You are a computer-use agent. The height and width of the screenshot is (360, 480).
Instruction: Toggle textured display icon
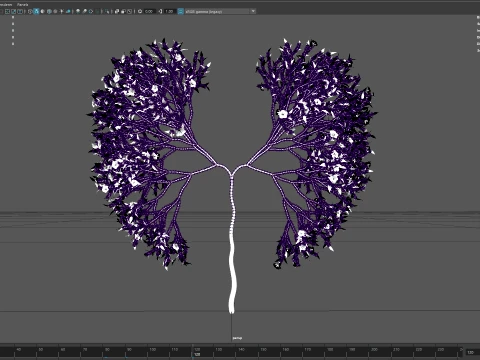55,11
